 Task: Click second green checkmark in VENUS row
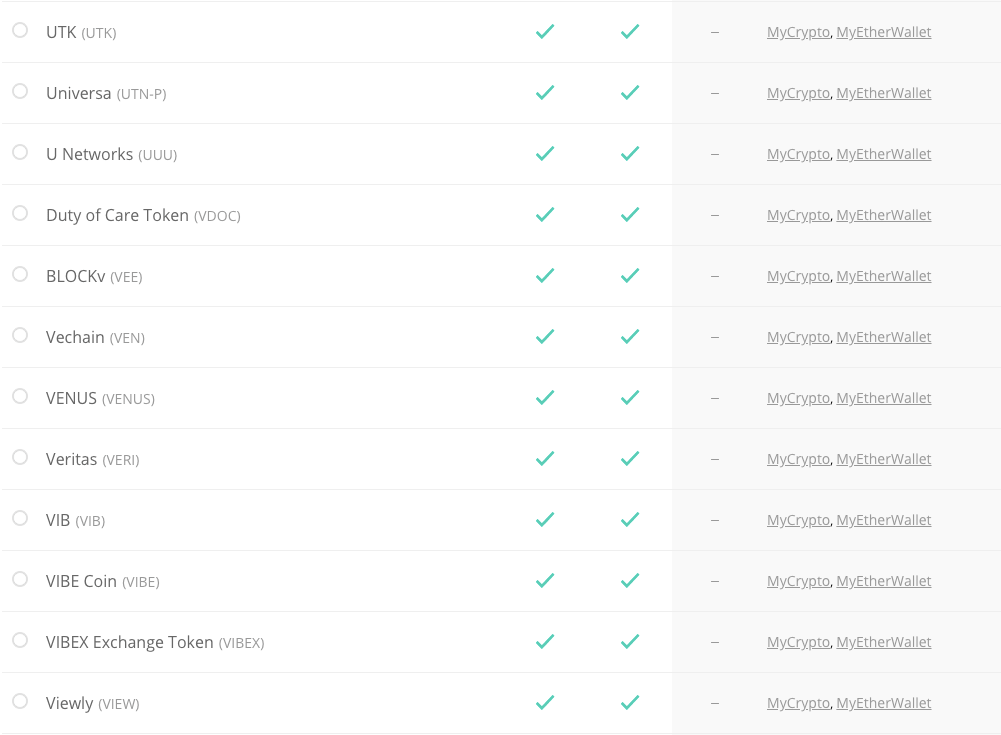(x=630, y=398)
